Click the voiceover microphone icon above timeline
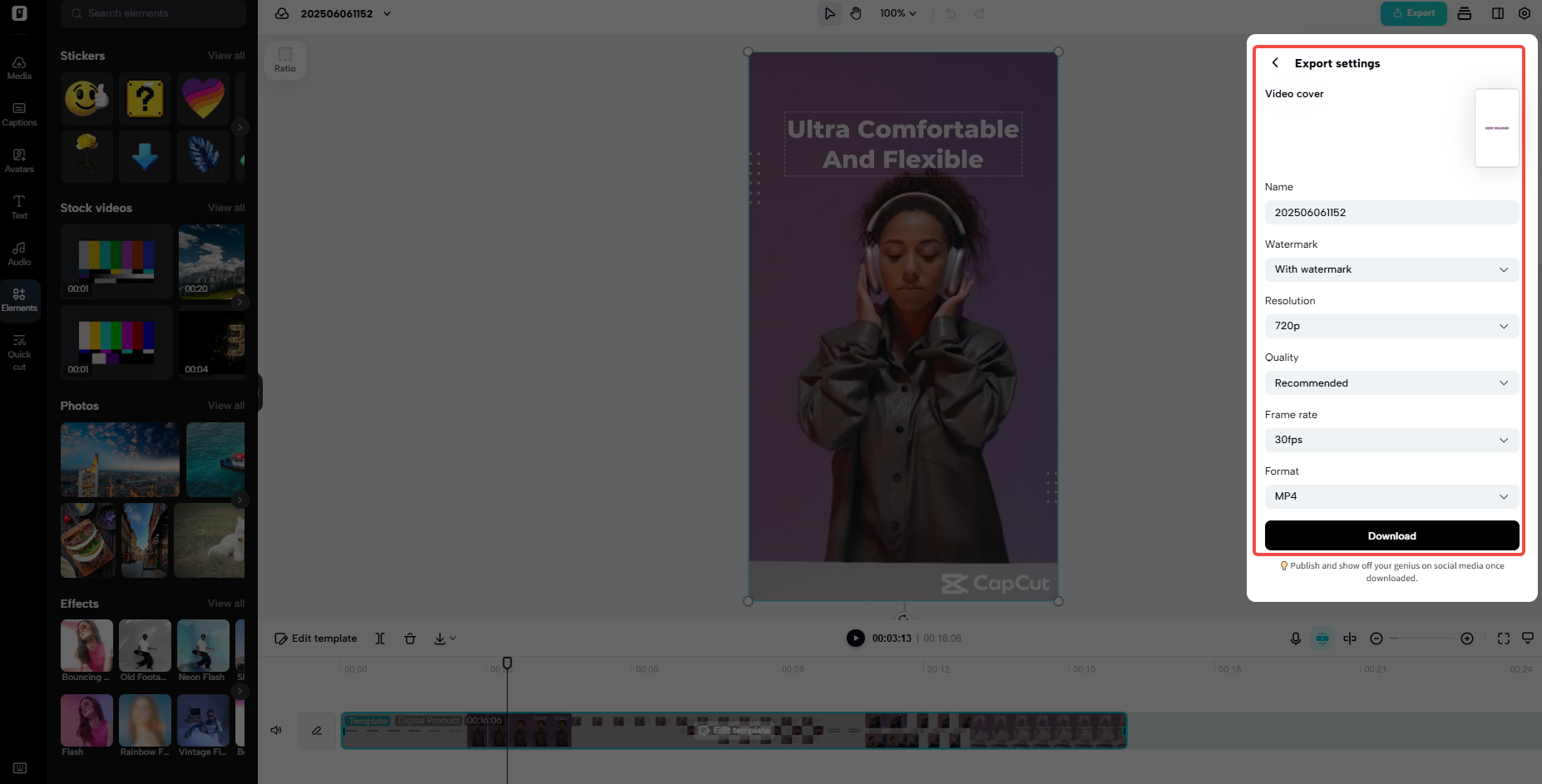1542x784 pixels. coord(1295,638)
